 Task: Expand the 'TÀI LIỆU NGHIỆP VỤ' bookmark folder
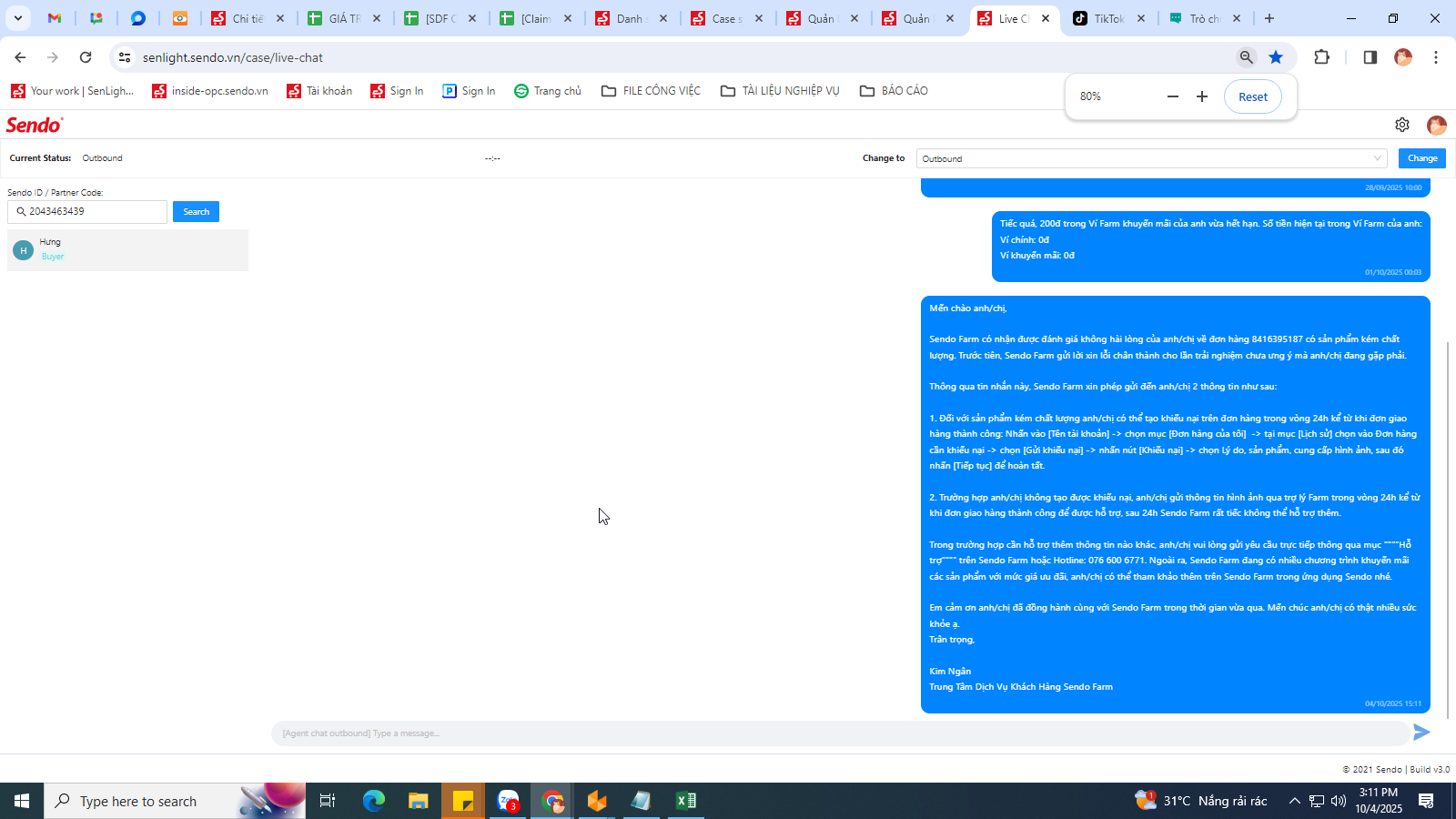pos(780,91)
